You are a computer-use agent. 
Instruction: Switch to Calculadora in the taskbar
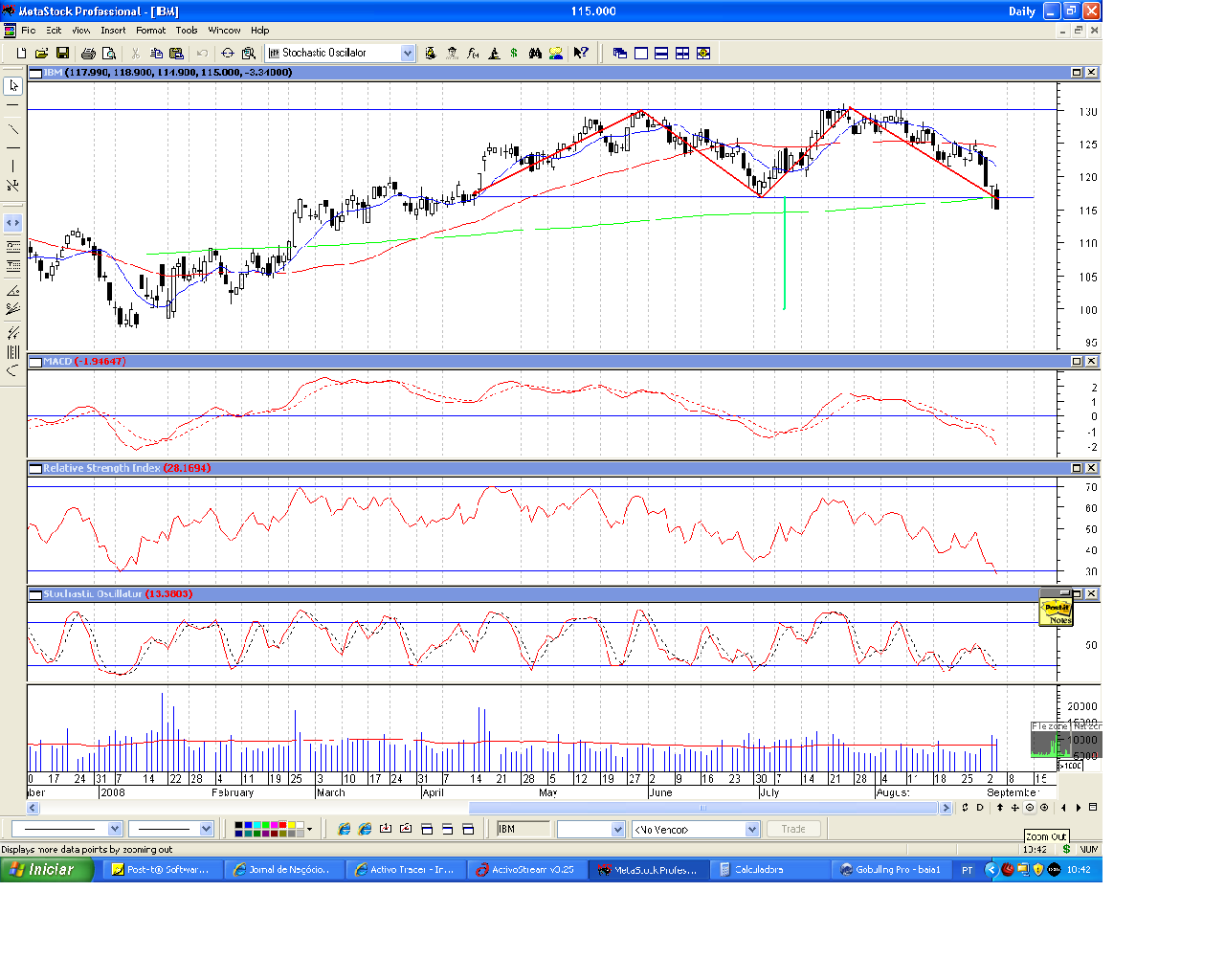tap(769, 869)
